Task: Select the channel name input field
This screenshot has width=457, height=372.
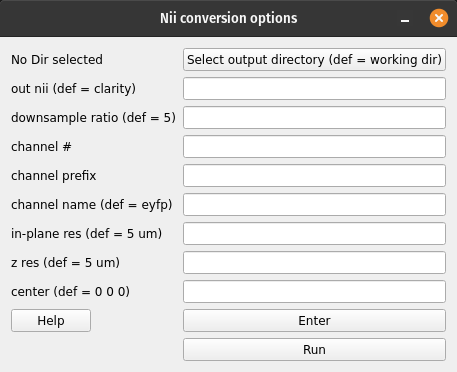Action: pos(314,205)
